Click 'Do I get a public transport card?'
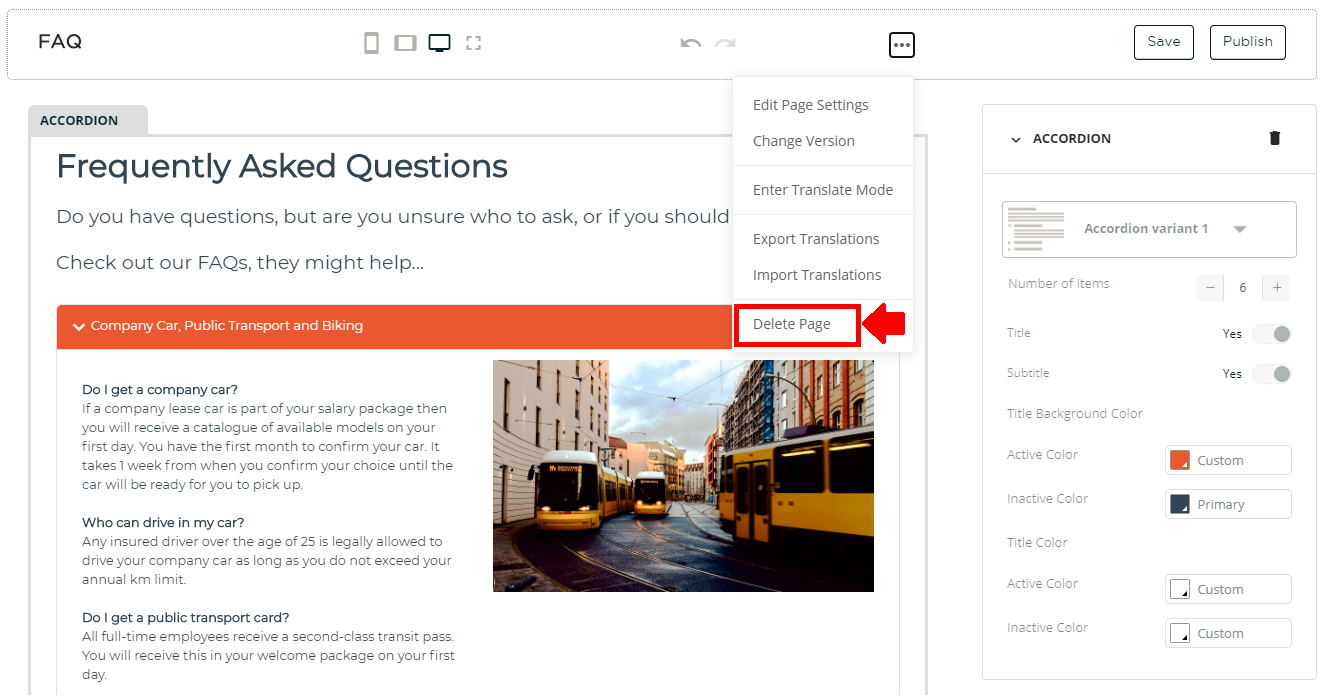 (x=186, y=618)
